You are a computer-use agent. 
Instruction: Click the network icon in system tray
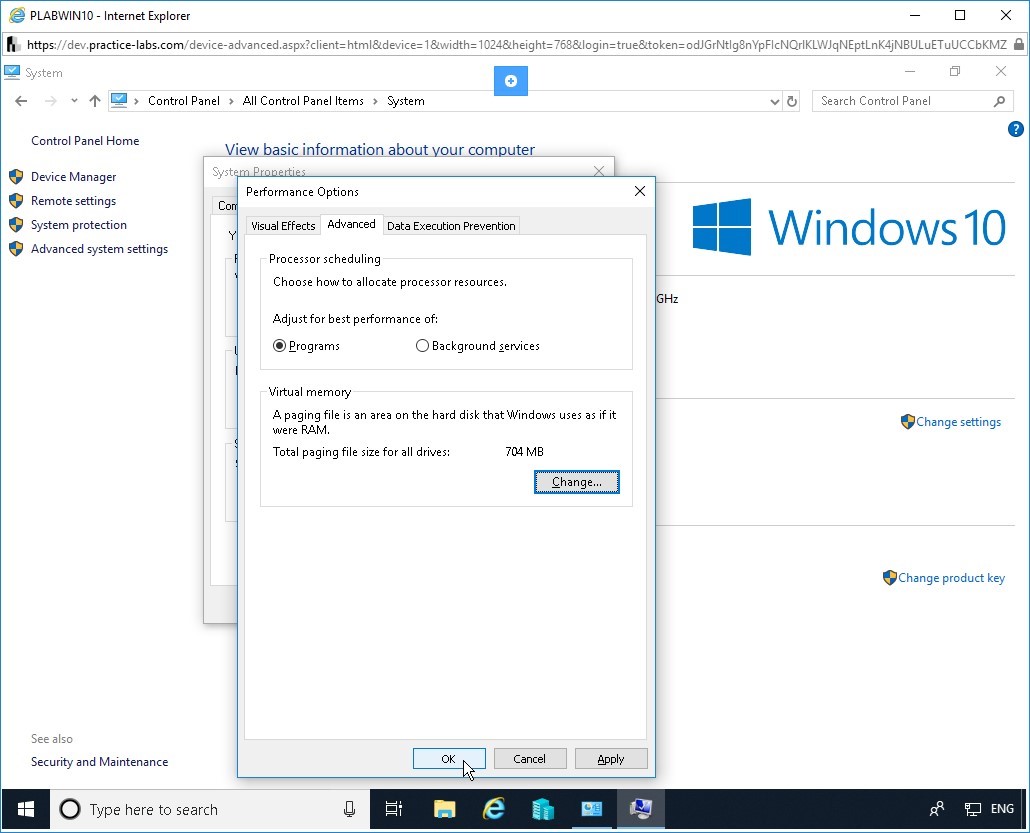coord(972,809)
